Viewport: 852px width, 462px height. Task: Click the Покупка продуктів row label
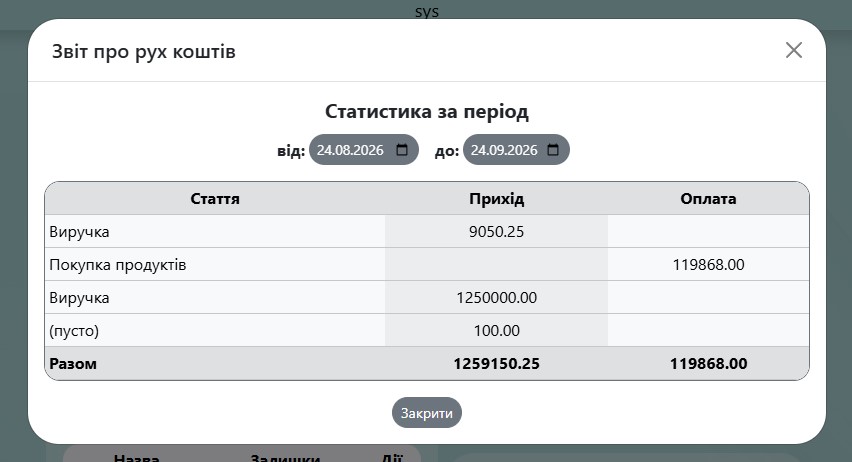[x=117, y=265]
